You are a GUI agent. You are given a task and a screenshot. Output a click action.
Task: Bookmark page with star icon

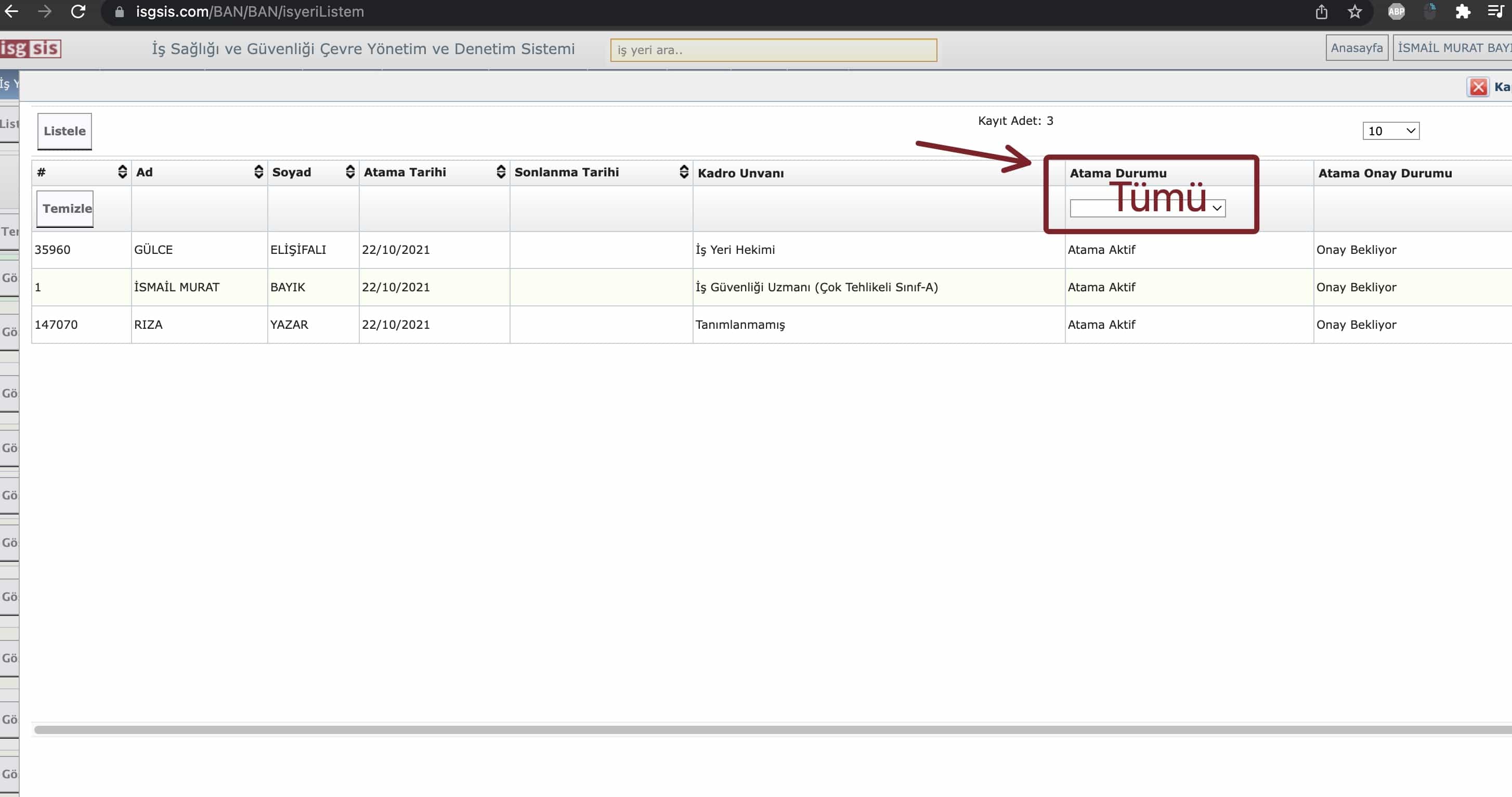1354,12
